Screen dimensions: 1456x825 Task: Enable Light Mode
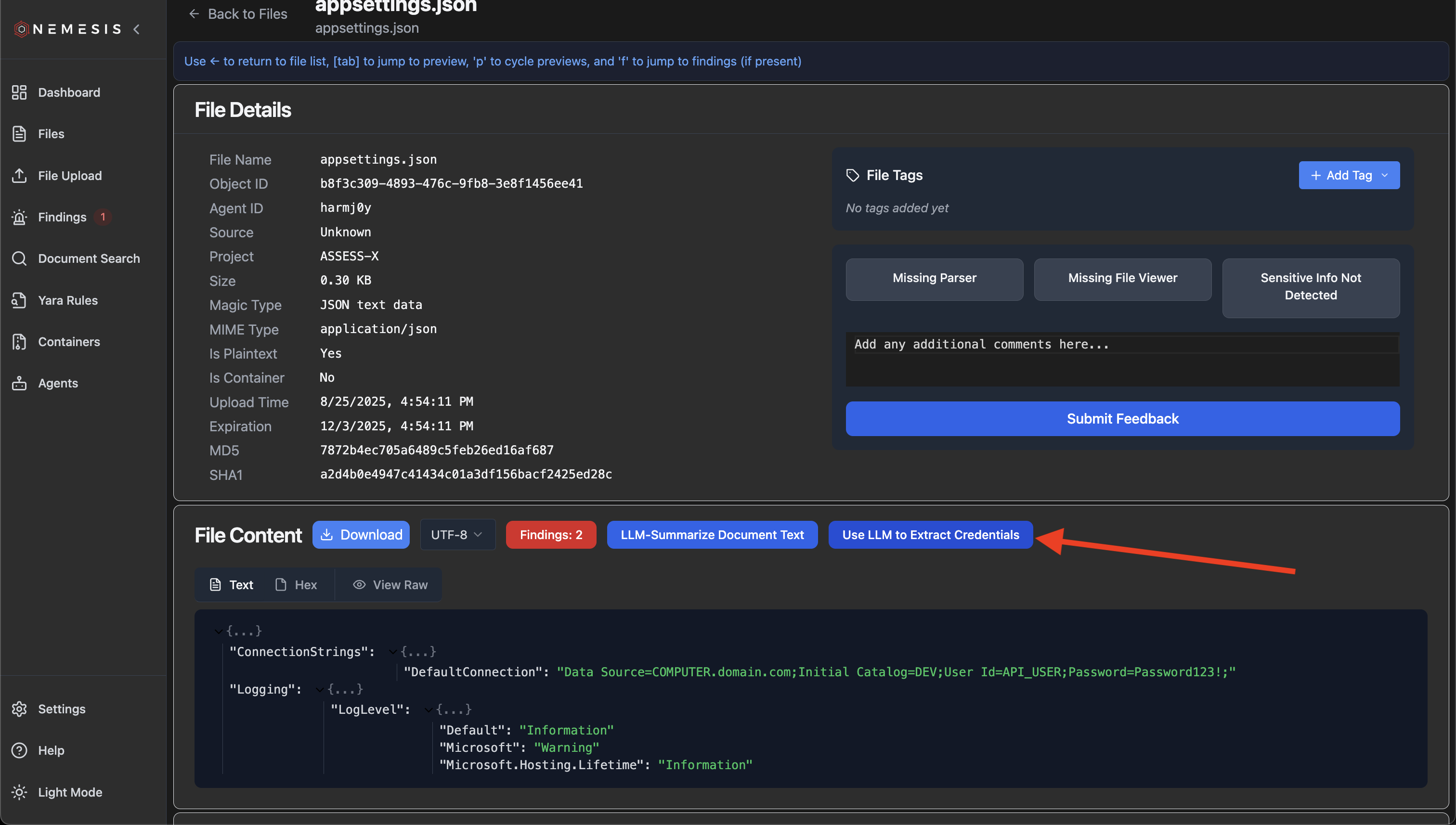click(x=70, y=792)
